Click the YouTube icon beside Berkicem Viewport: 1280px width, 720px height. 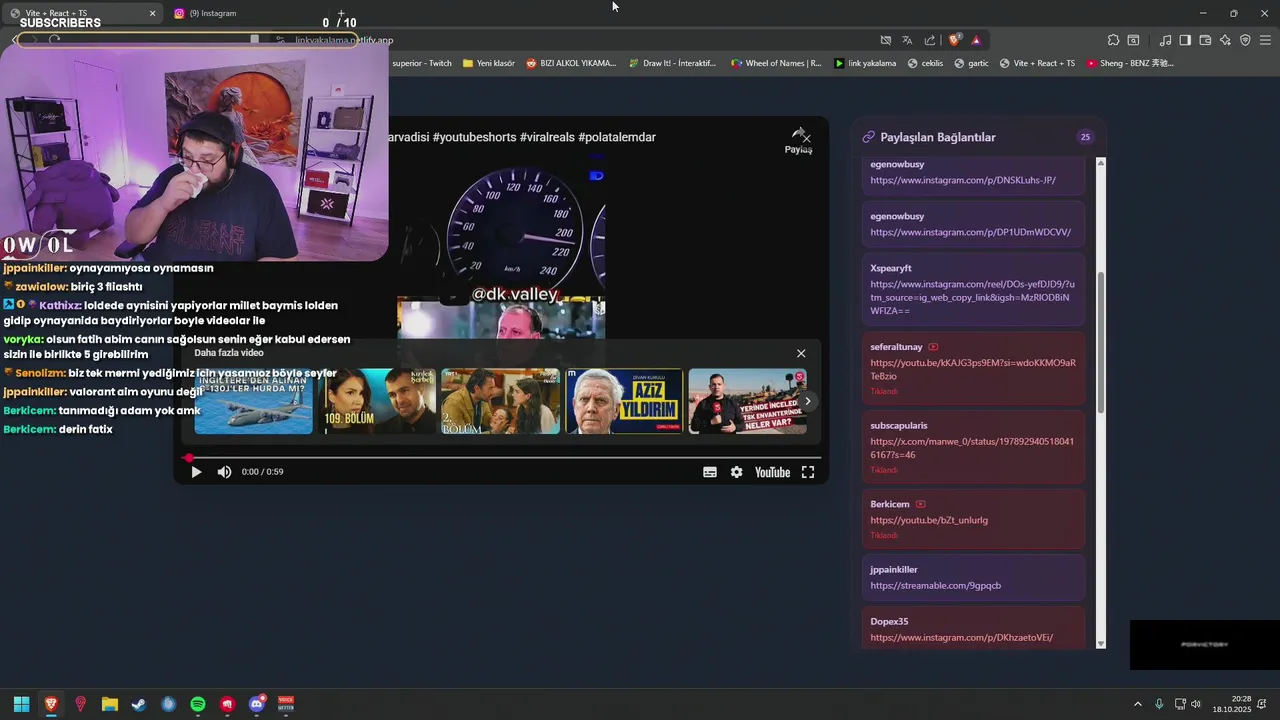(x=921, y=504)
